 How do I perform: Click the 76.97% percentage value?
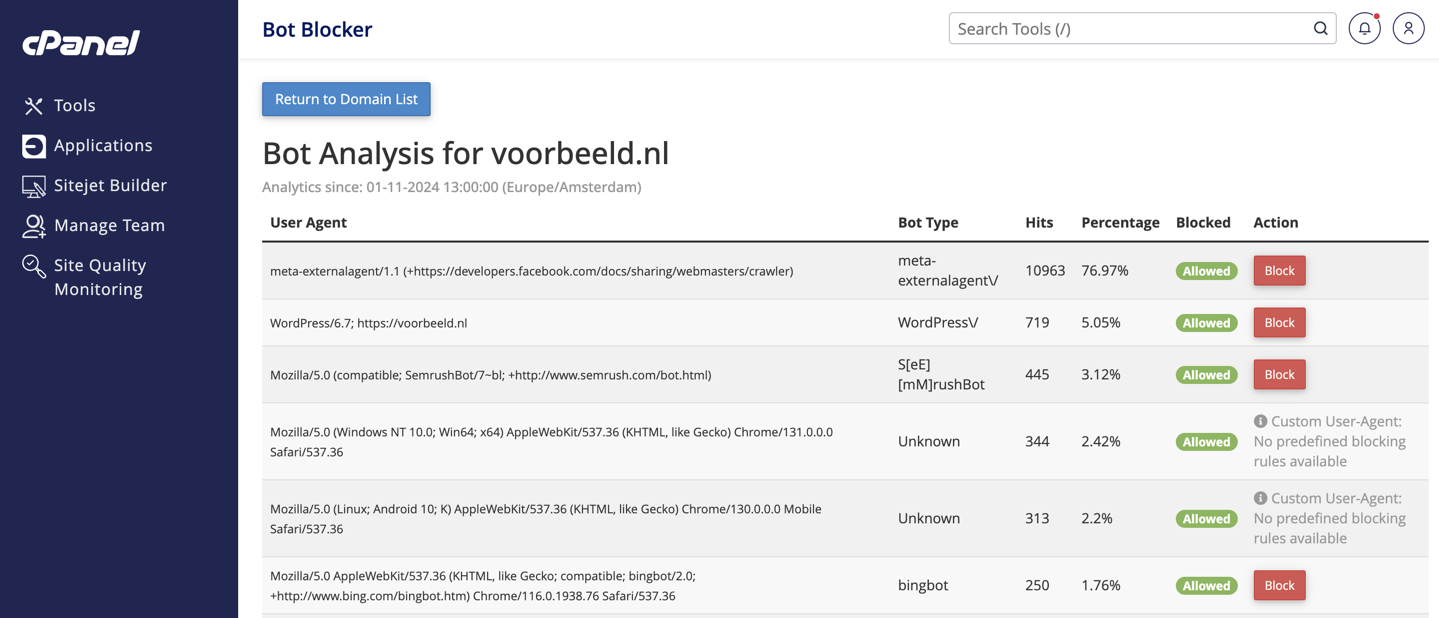[1105, 271]
